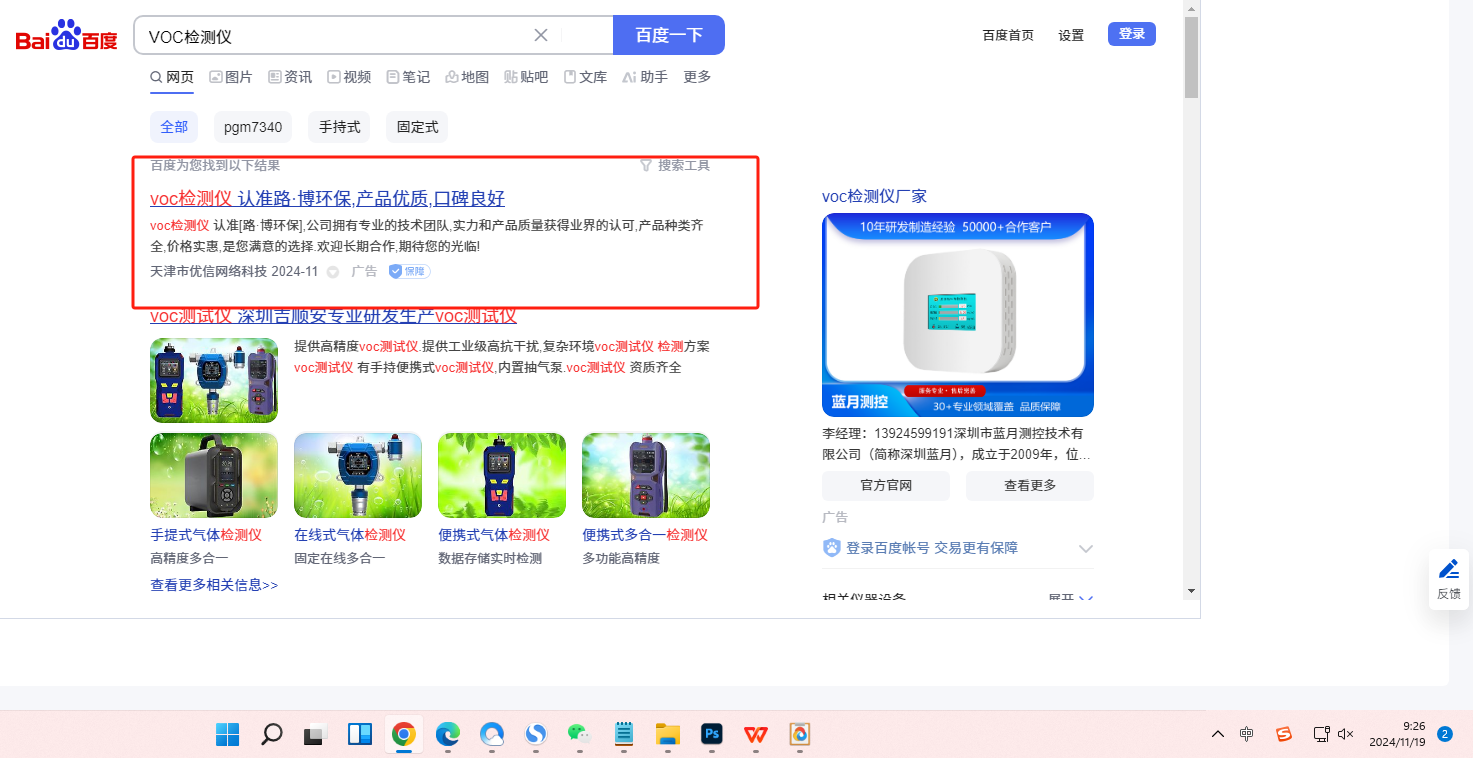The image size is (1473, 758).
Task: Click the 官方官网 button
Action: [886, 486]
